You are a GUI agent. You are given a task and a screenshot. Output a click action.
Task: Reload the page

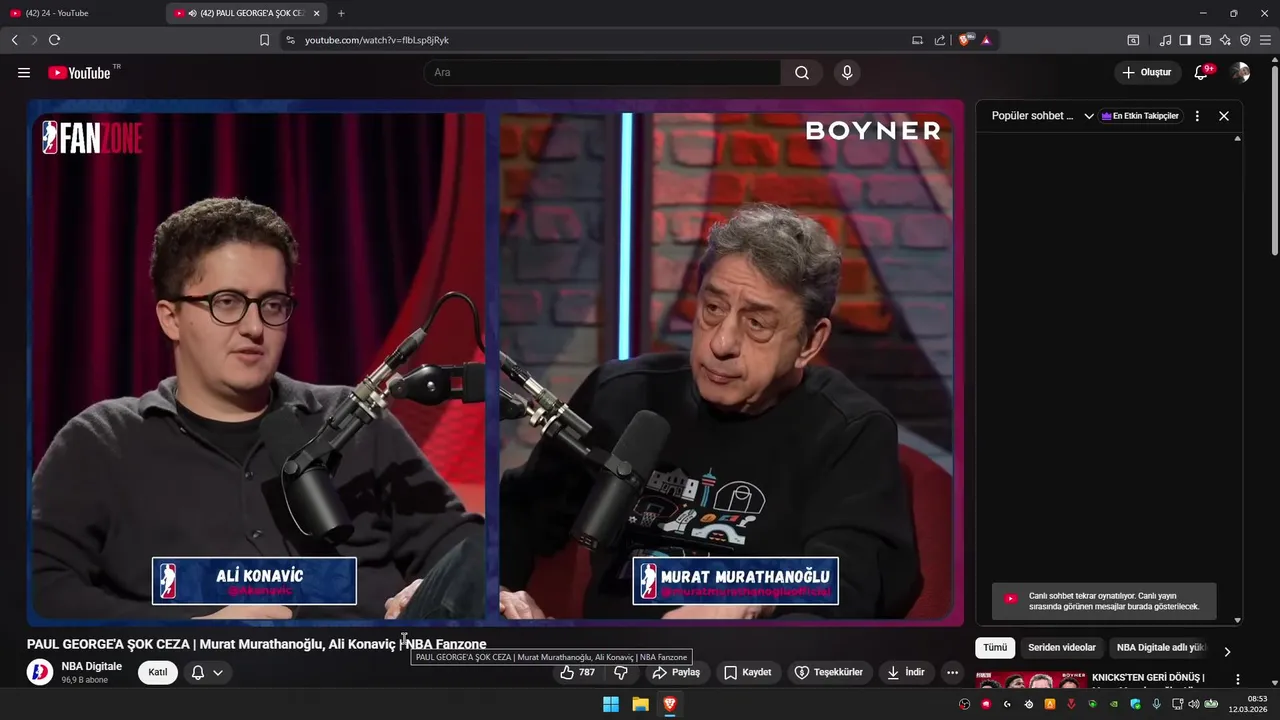click(x=54, y=40)
